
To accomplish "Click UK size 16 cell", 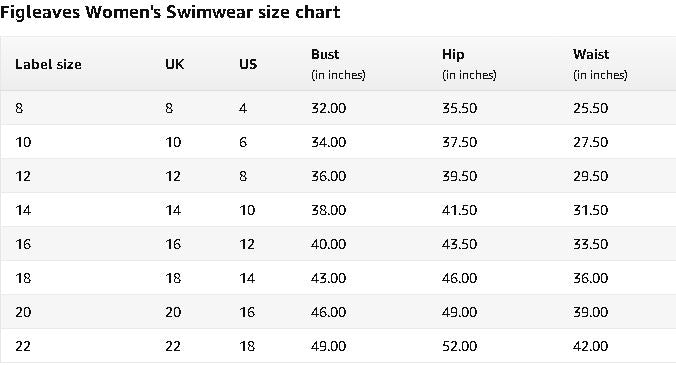I will click(x=173, y=244).
